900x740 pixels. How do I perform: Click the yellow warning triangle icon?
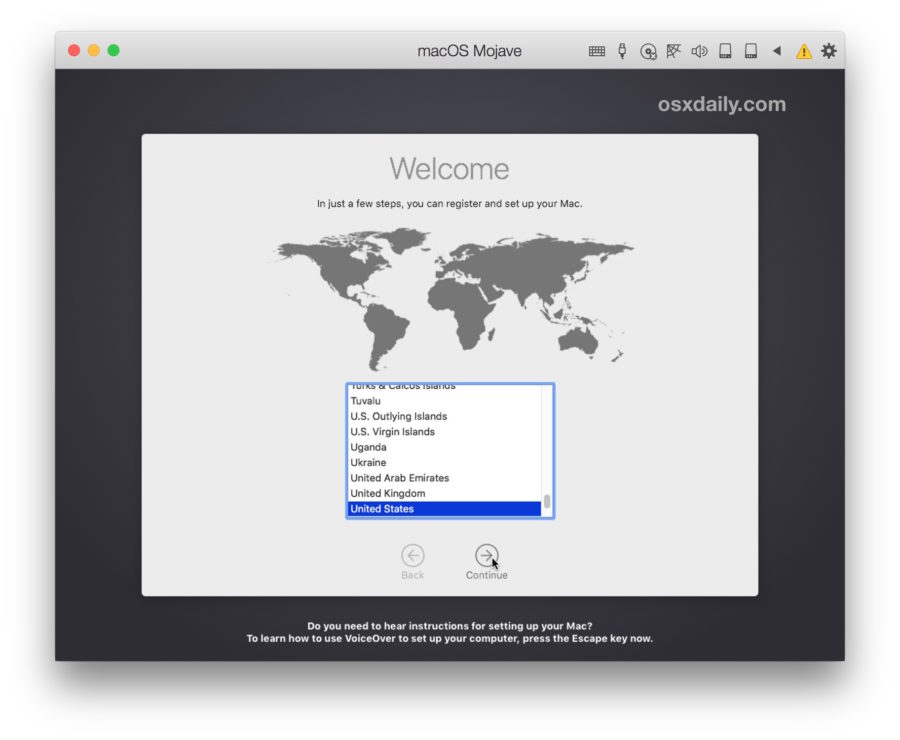pos(804,52)
